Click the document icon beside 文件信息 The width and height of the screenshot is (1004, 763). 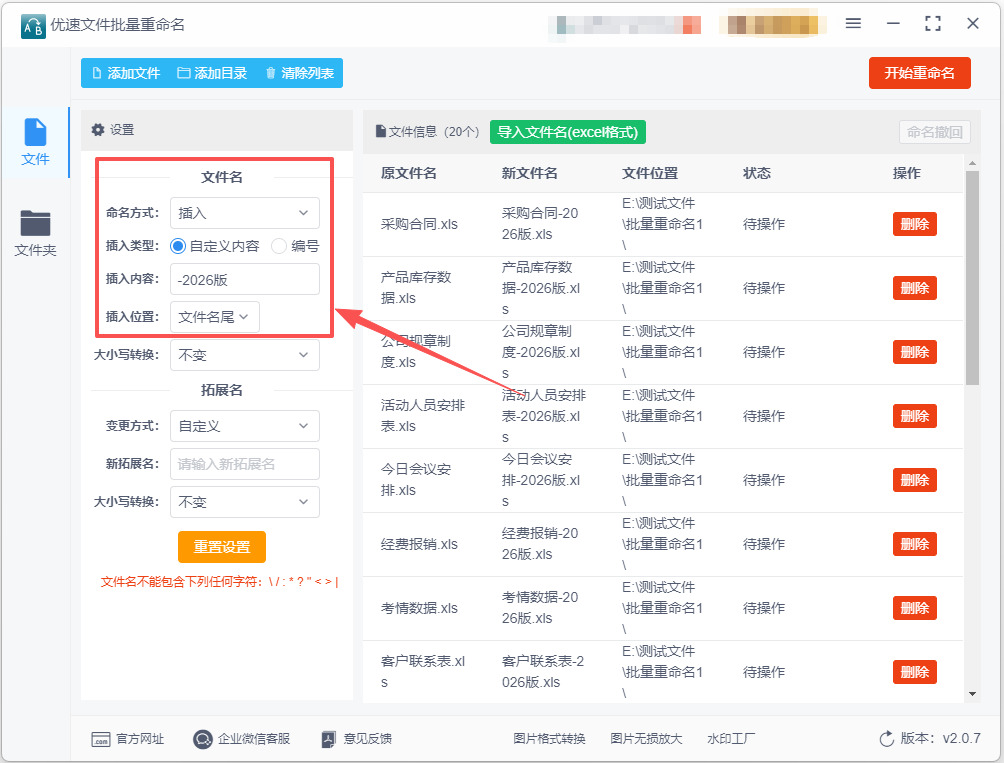(x=380, y=131)
